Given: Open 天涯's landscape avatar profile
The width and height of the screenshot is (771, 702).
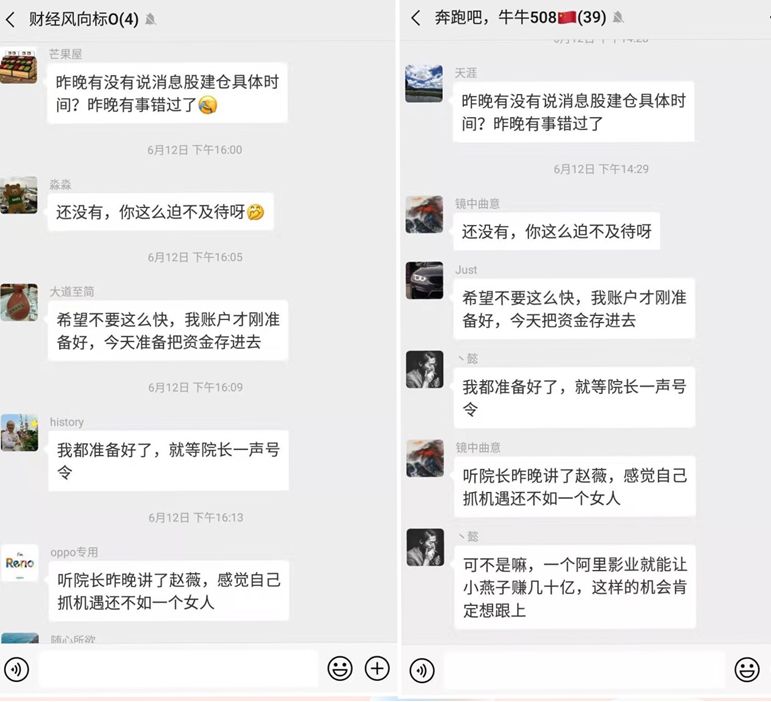Looking at the screenshot, I should [424, 84].
